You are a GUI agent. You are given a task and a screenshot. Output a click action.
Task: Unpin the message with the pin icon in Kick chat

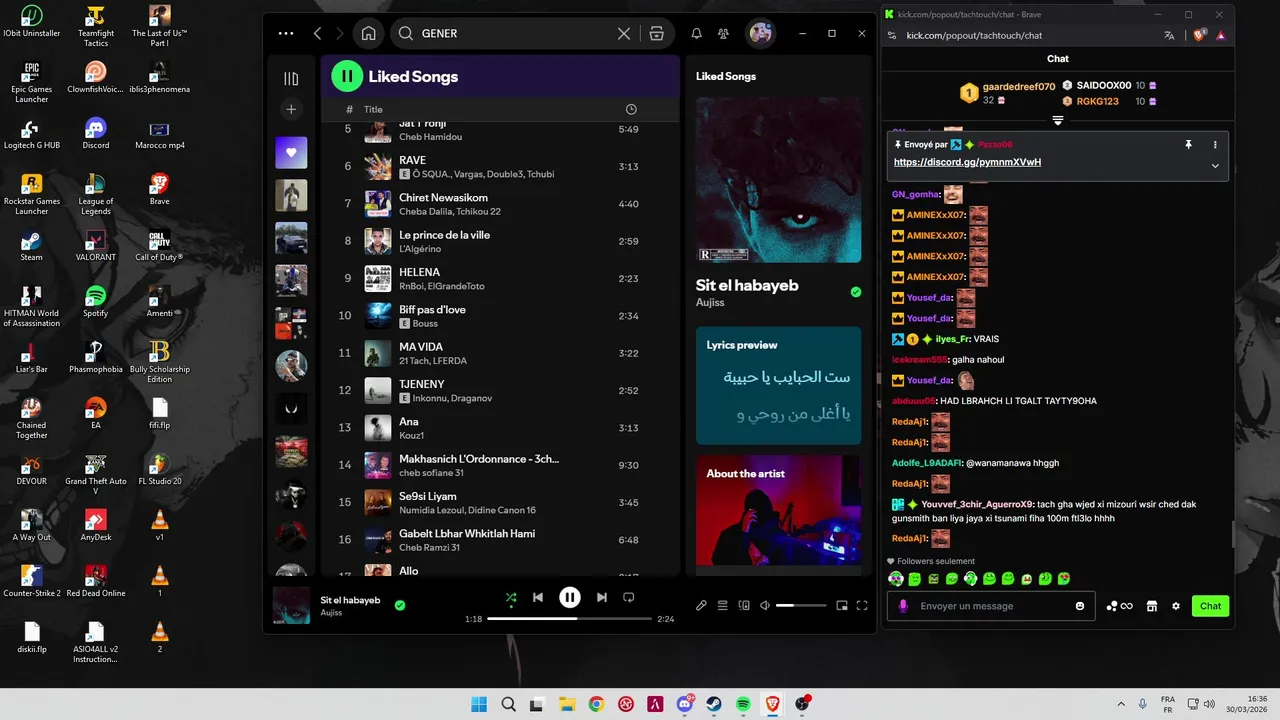[1188, 145]
